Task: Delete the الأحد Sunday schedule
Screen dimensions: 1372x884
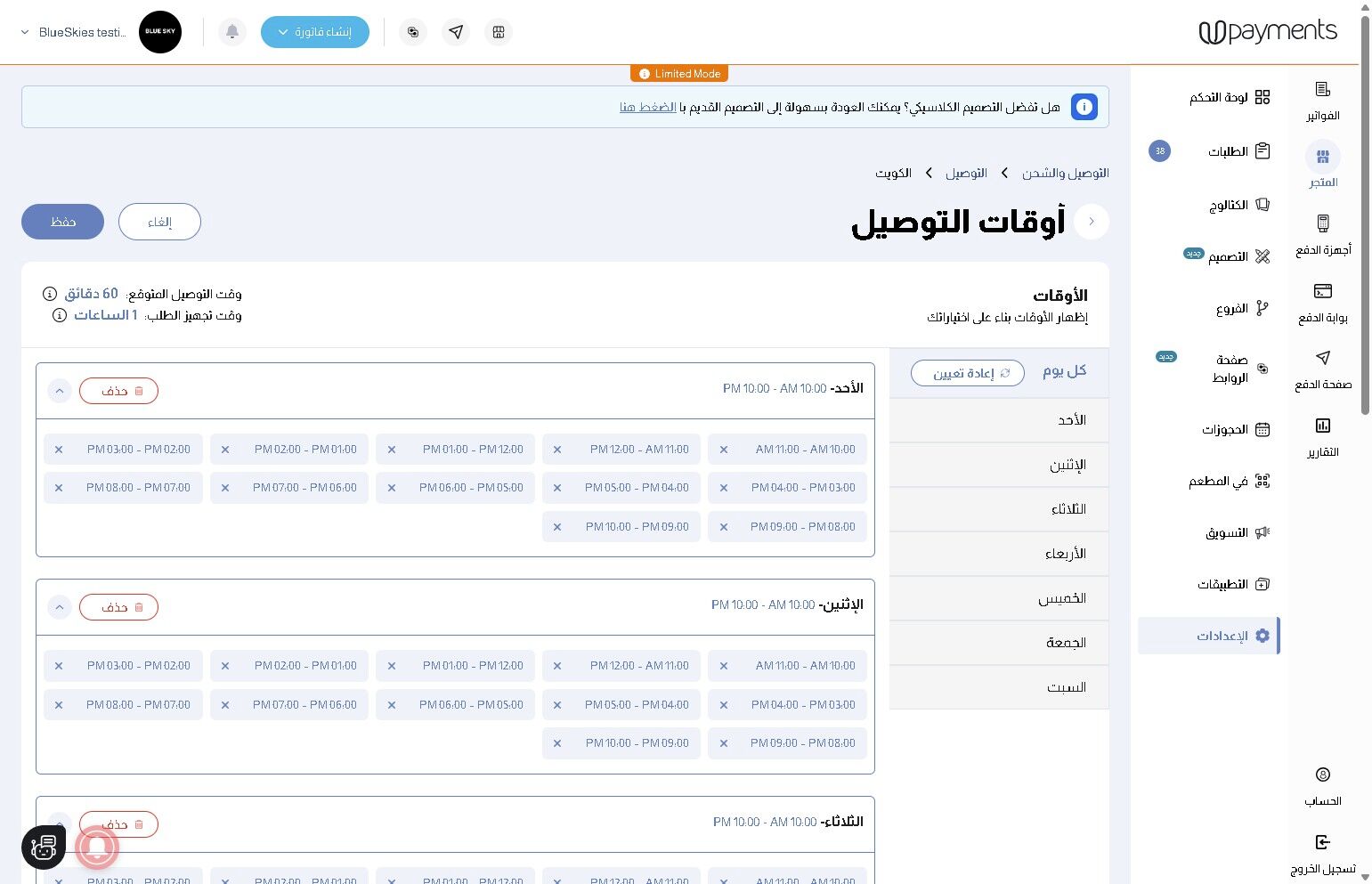Action: tap(118, 391)
